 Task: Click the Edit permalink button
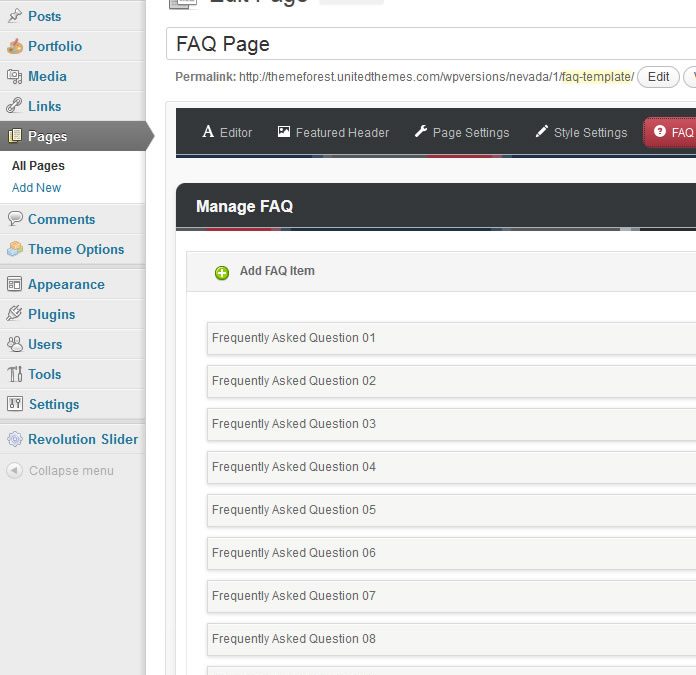click(x=658, y=77)
